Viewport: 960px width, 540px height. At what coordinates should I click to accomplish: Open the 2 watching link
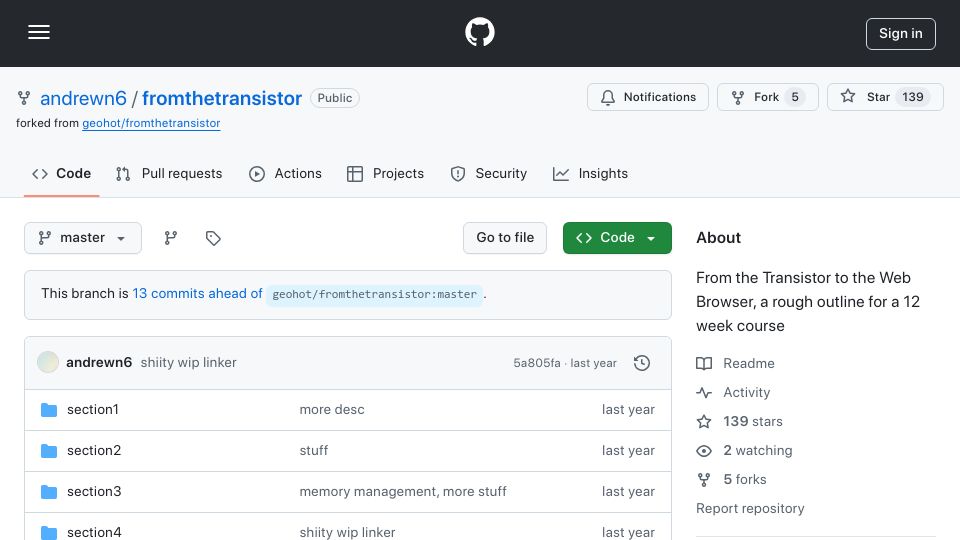[x=757, y=451]
